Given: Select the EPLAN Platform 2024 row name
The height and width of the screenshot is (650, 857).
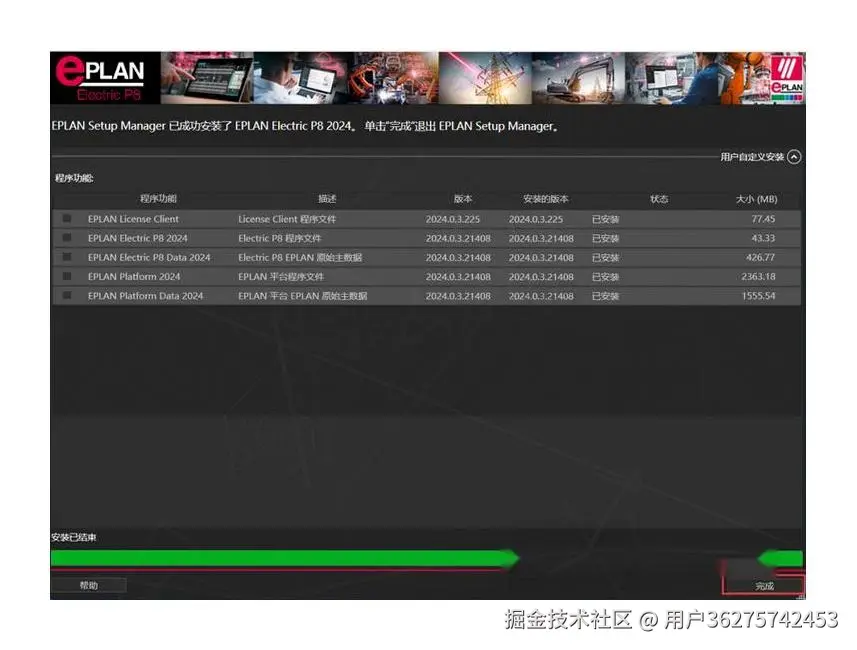Looking at the screenshot, I should 134,276.
